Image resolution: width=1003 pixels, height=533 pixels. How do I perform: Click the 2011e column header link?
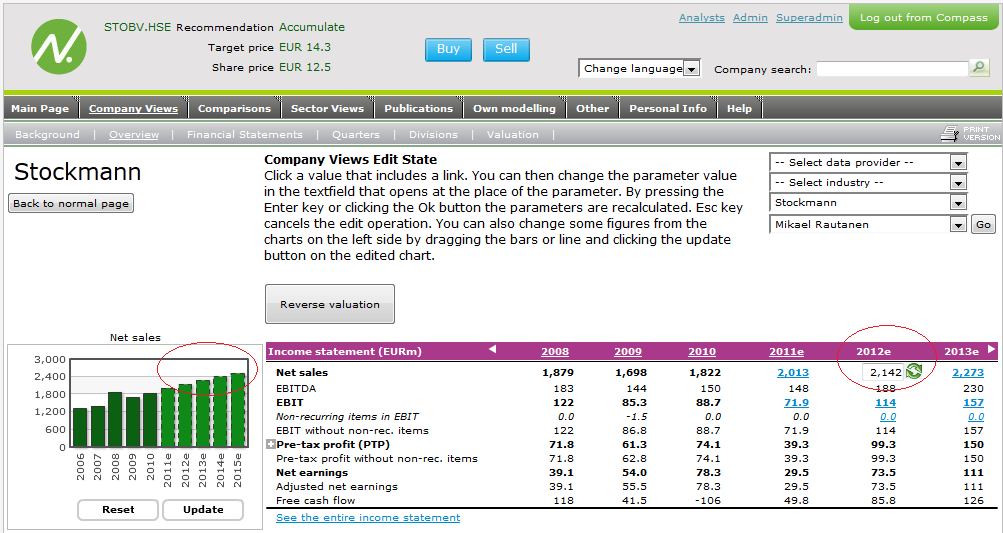[x=786, y=351]
